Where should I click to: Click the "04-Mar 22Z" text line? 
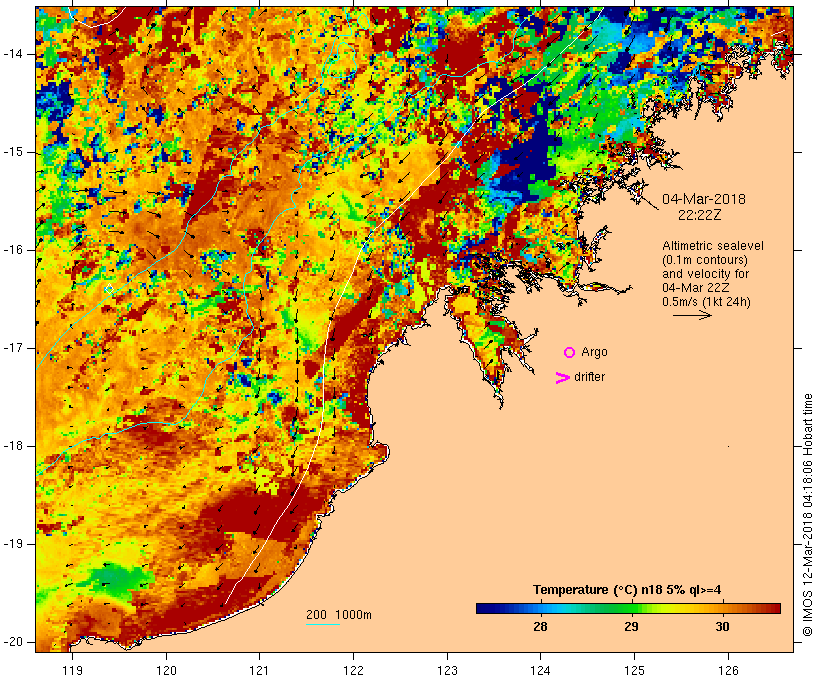pyautogui.click(x=696, y=288)
